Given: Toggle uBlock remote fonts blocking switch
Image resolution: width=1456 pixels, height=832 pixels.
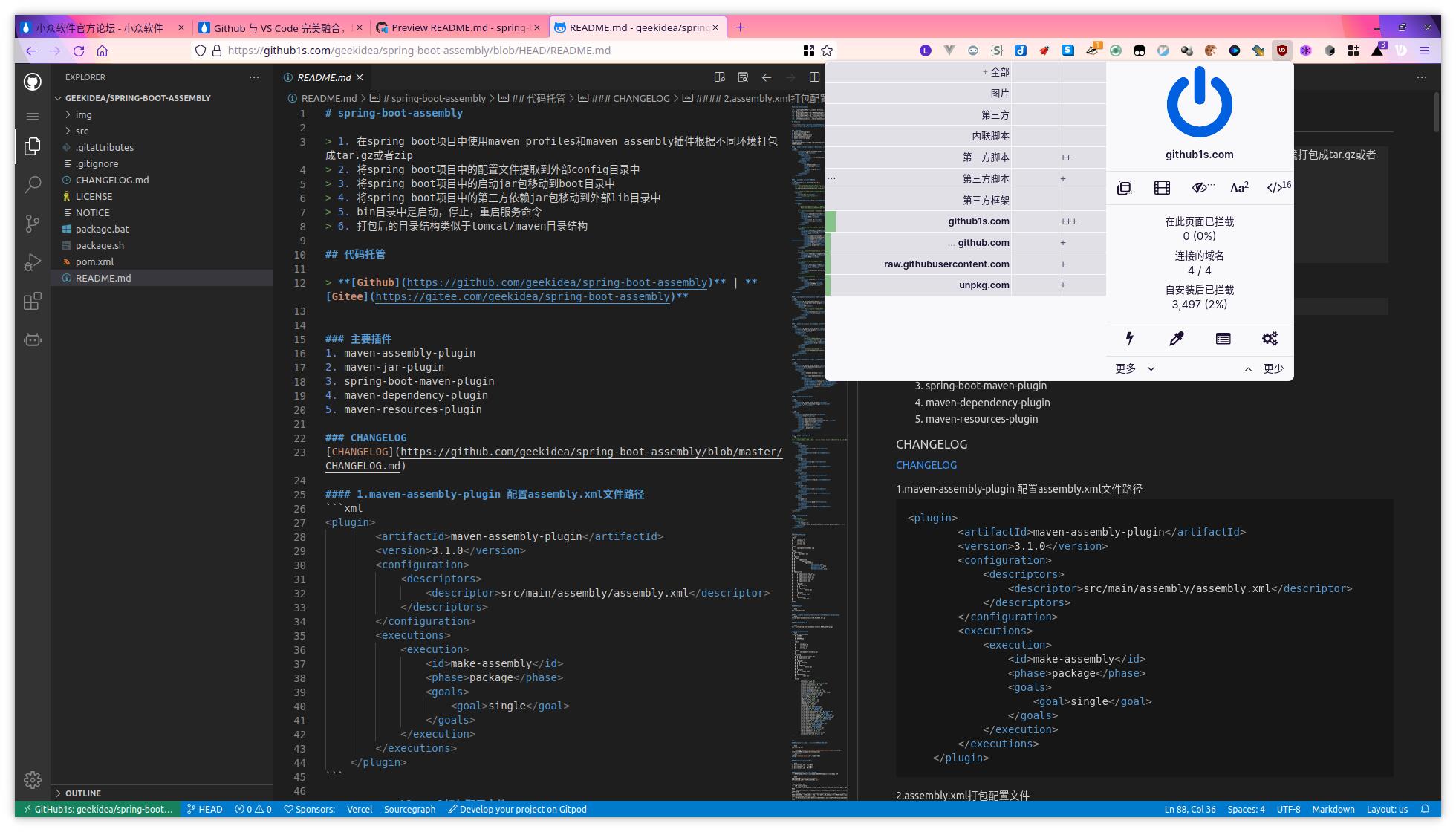Looking at the screenshot, I should [x=1239, y=188].
